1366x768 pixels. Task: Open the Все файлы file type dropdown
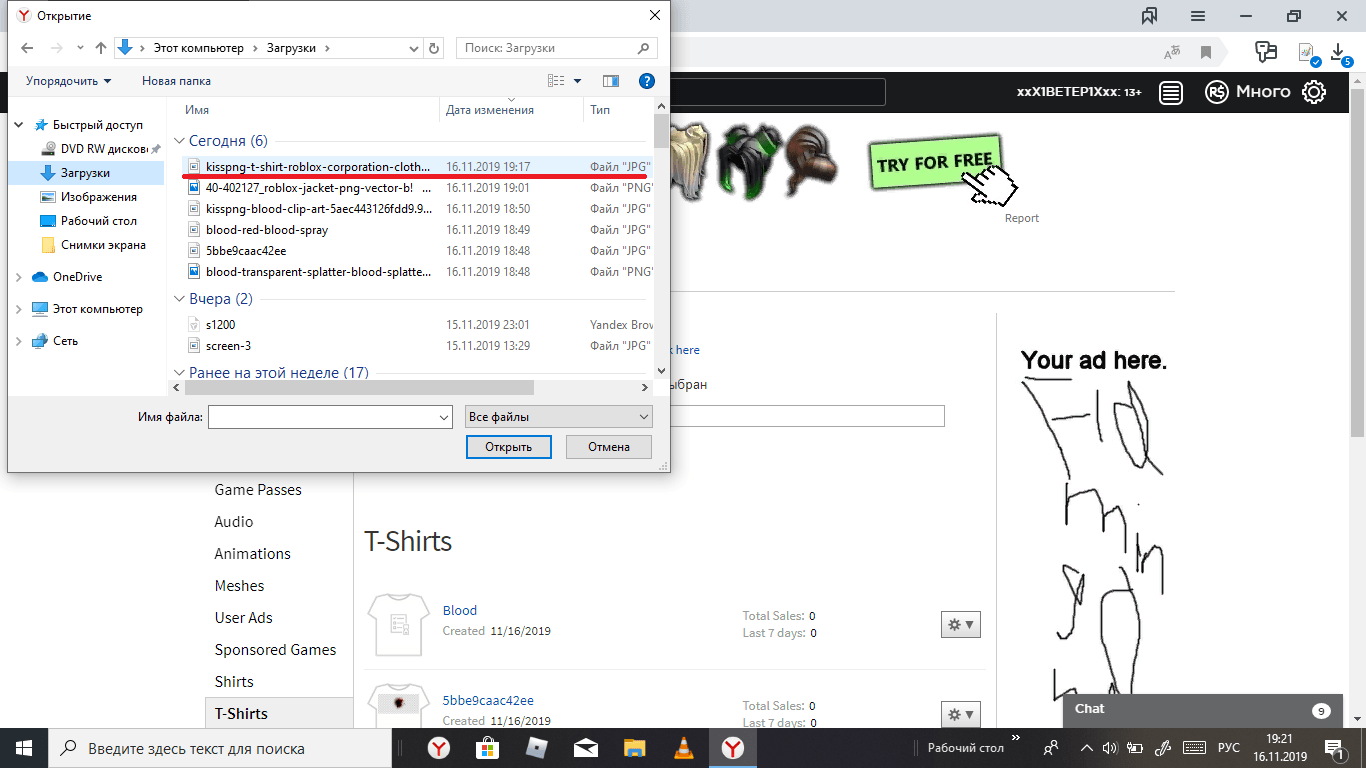(x=559, y=417)
